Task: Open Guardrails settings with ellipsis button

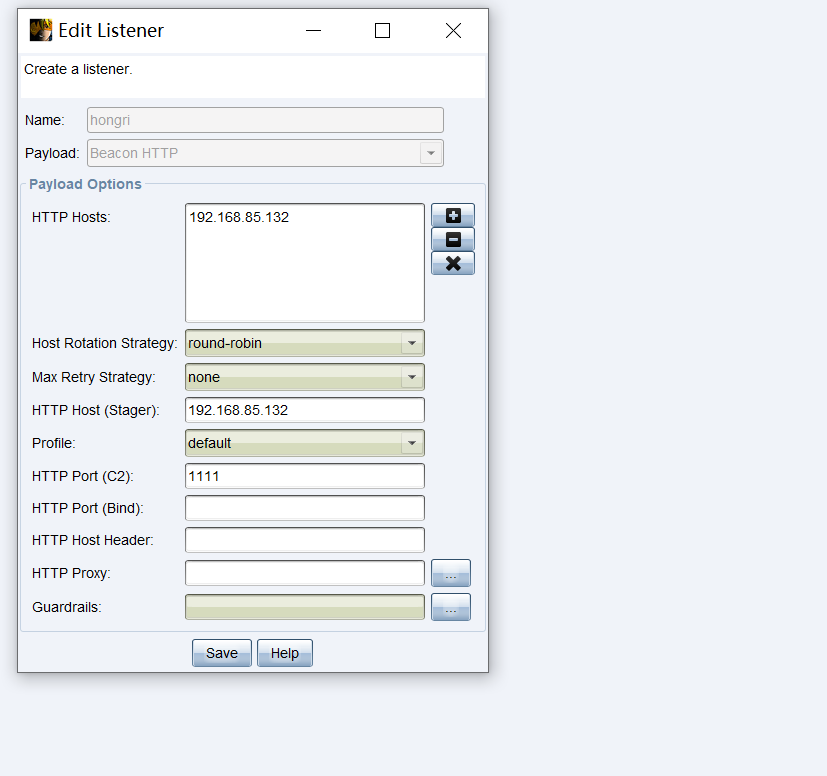Action: 451,607
